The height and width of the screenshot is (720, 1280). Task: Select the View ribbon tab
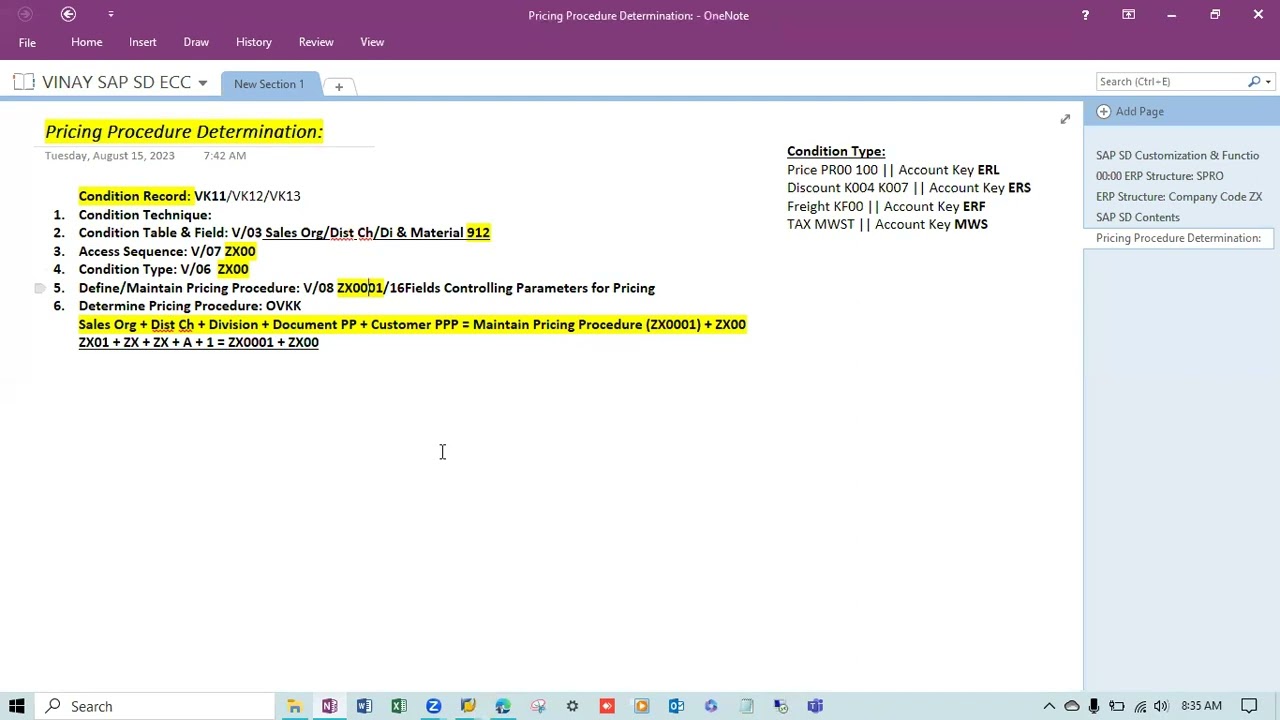(372, 42)
